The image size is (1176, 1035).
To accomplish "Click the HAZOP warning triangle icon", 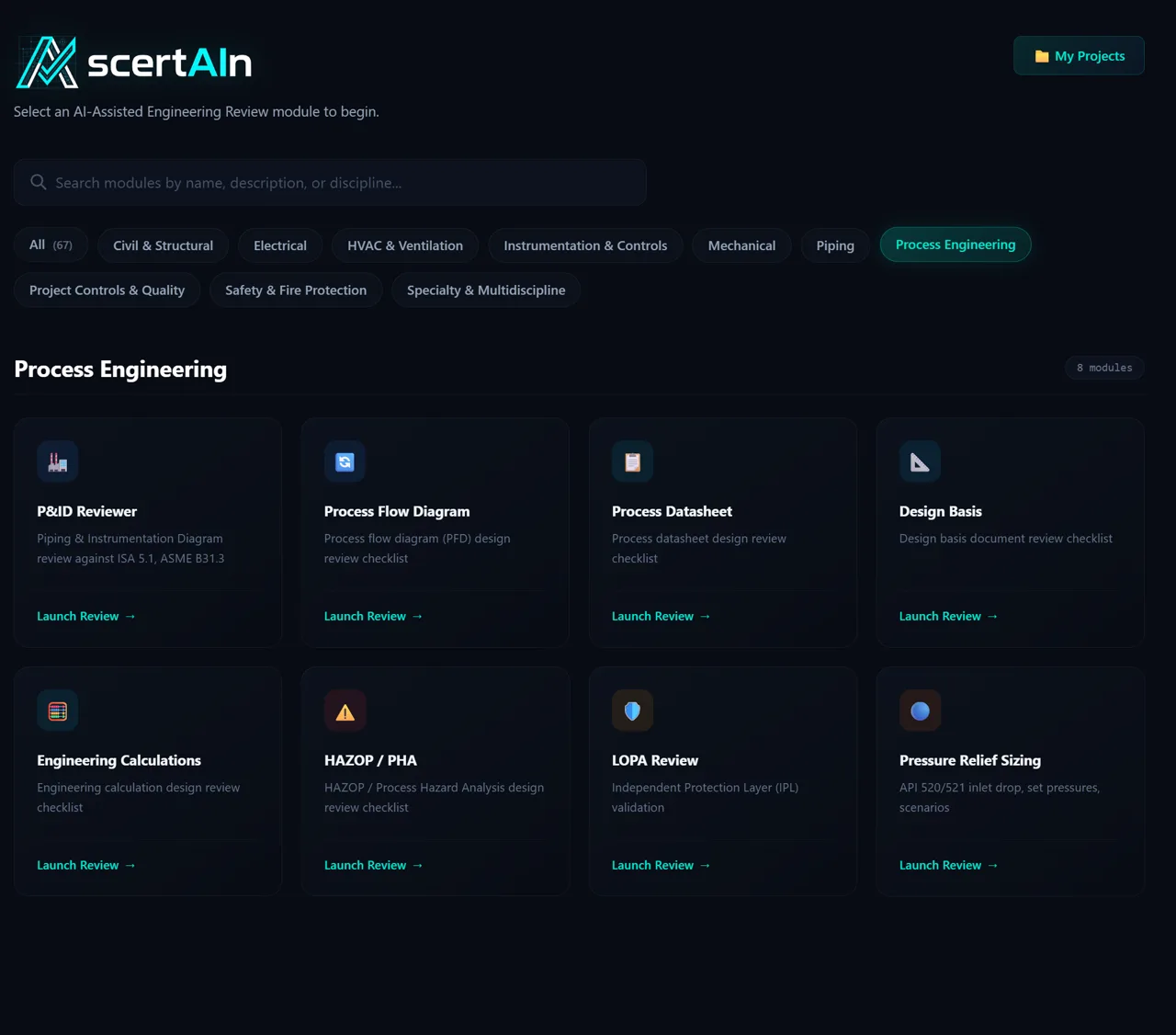I will (345, 711).
